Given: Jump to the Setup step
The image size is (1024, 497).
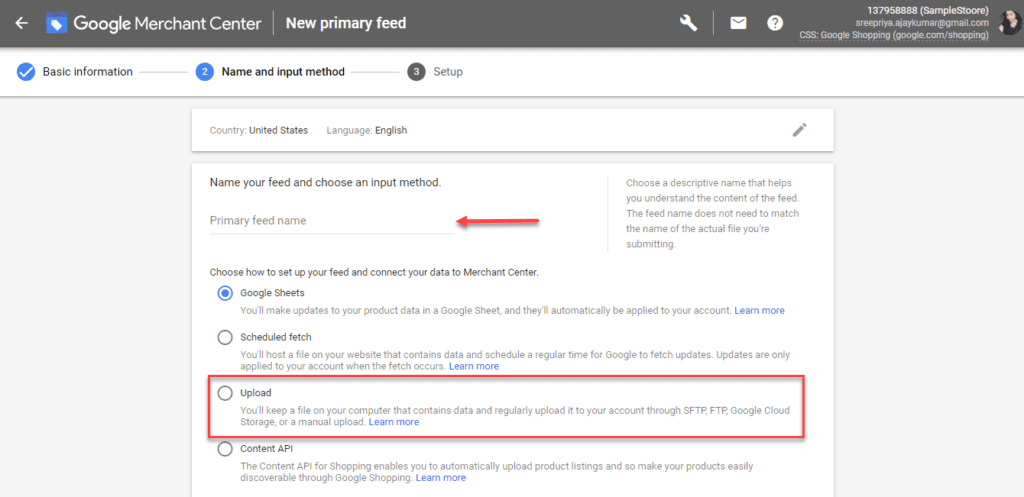Looking at the screenshot, I should click(x=447, y=72).
